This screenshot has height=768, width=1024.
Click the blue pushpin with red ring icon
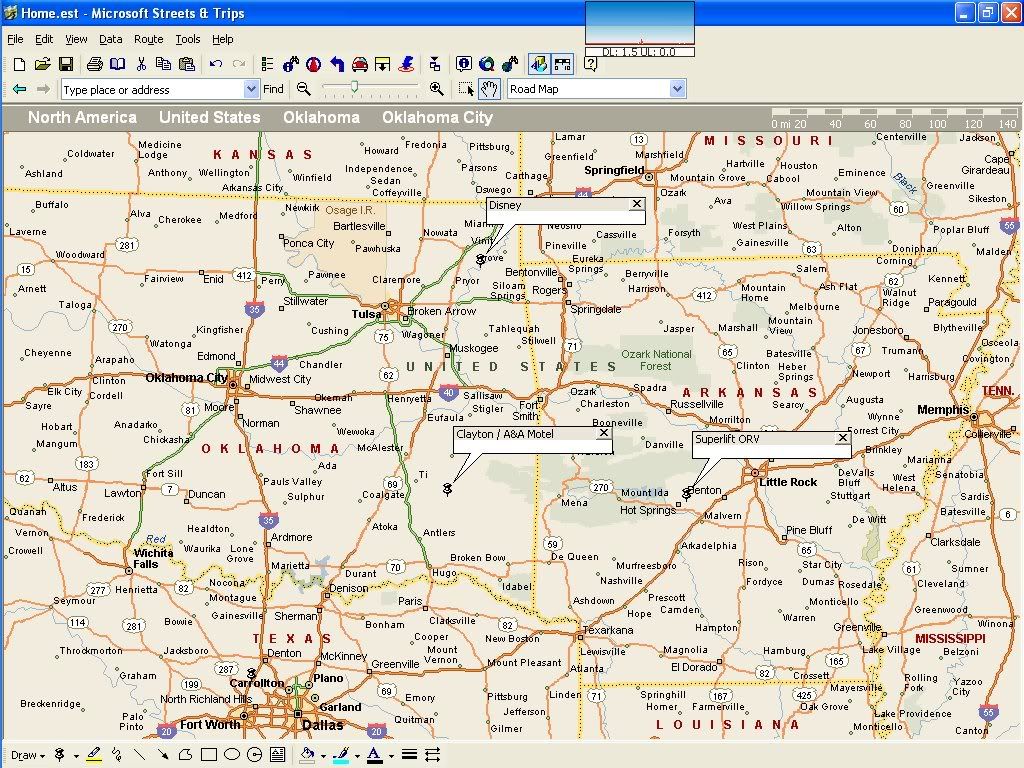coord(406,64)
